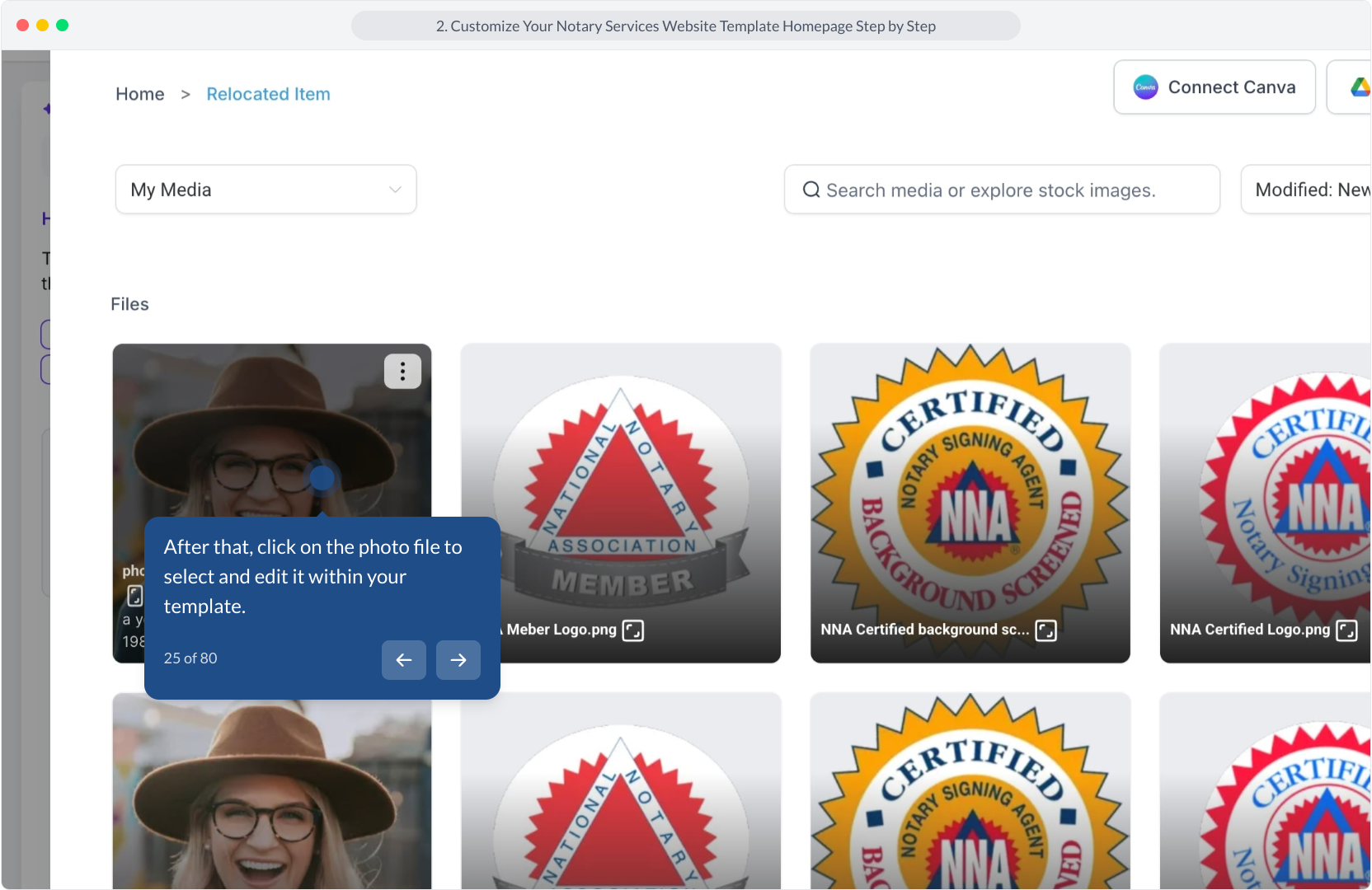Open preview icon on Meber Logo.png
The image size is (1372, 890).
coord(633,630)
